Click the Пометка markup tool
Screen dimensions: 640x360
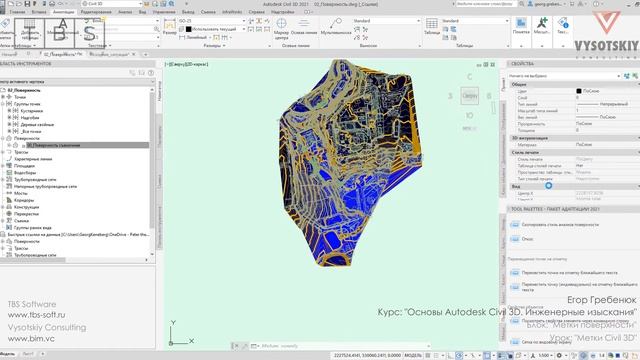[521, 26]
